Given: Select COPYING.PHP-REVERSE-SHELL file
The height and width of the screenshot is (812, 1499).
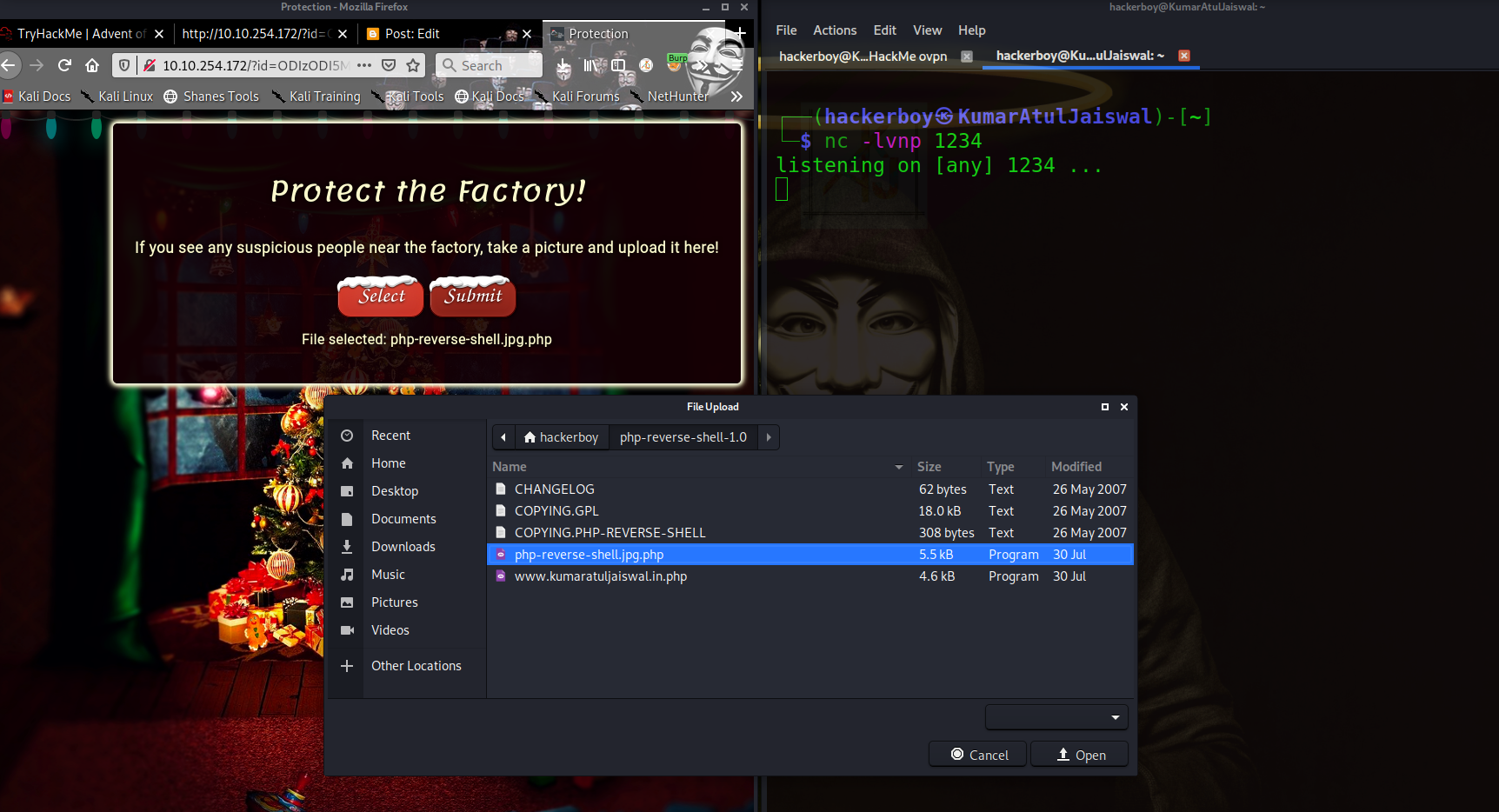Looking at the screenshot, I should coord(810,533).
